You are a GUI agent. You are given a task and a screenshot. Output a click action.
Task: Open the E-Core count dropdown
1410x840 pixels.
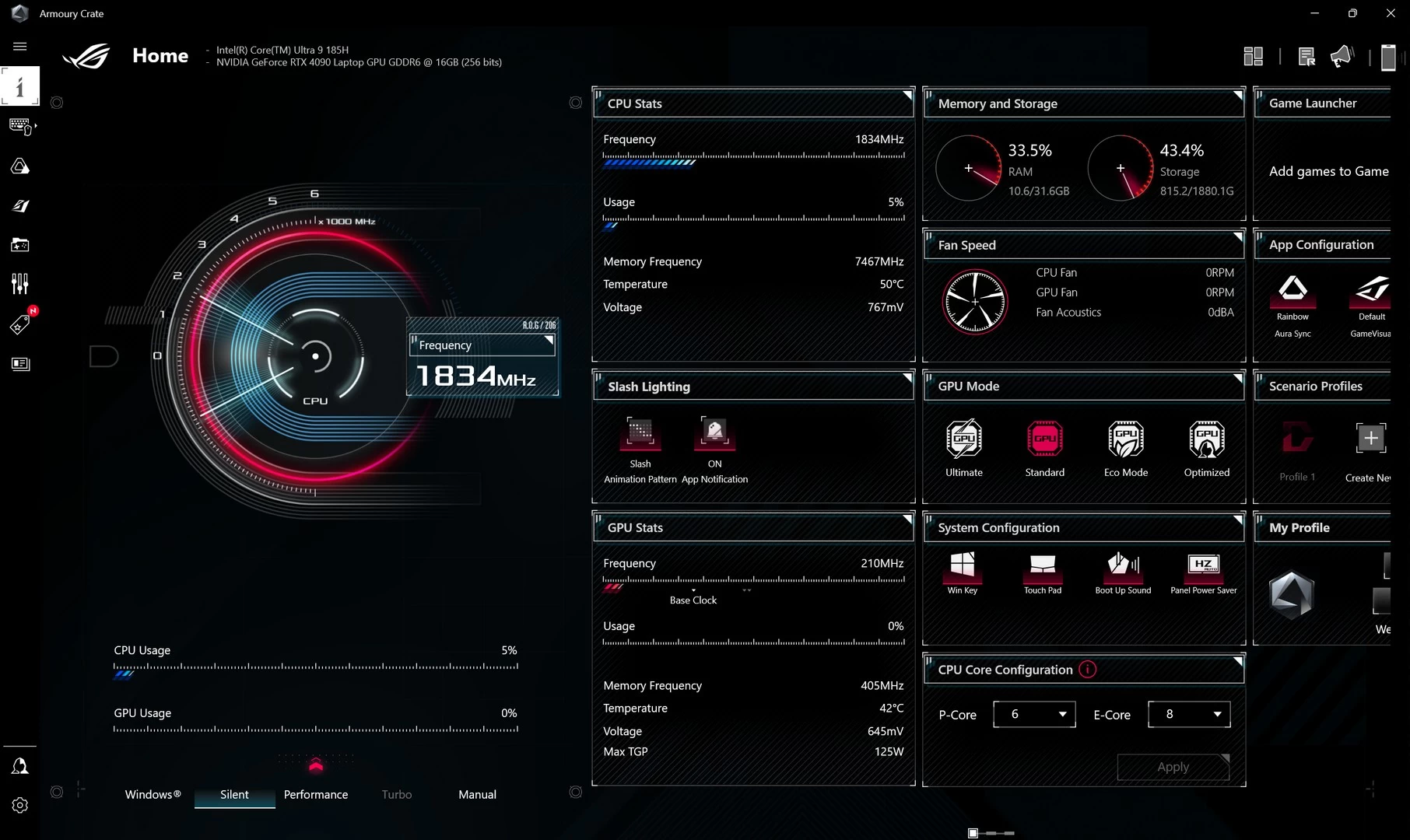click(x=1189, y=714)
